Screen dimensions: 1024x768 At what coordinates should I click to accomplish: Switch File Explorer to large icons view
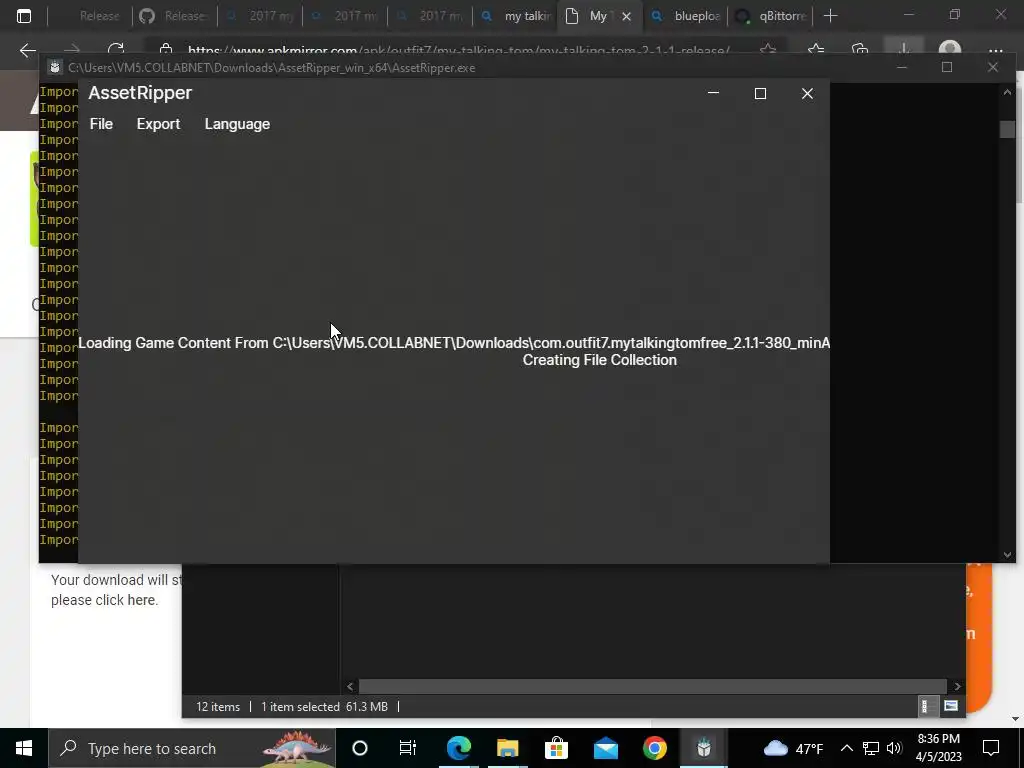(x=951, y=706)
